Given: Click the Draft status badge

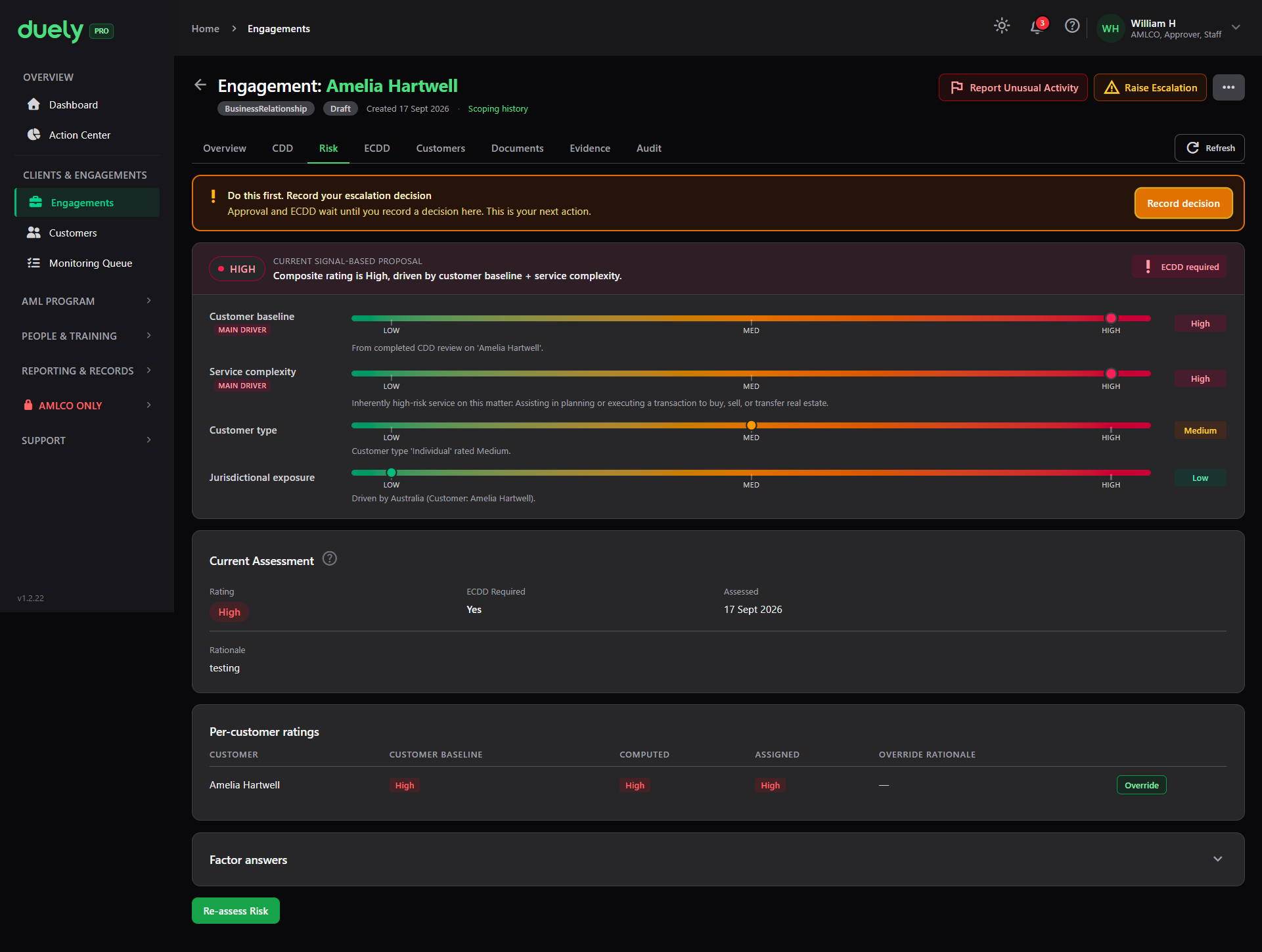Looking at the screenshot, I should pyautogui.click(x=340, y=109).
